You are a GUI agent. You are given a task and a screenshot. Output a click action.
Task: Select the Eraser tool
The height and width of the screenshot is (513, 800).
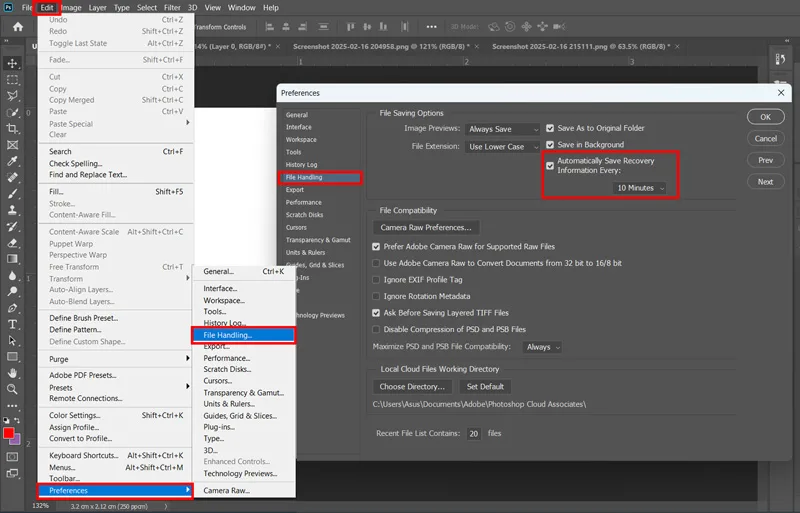pos(12,243)
